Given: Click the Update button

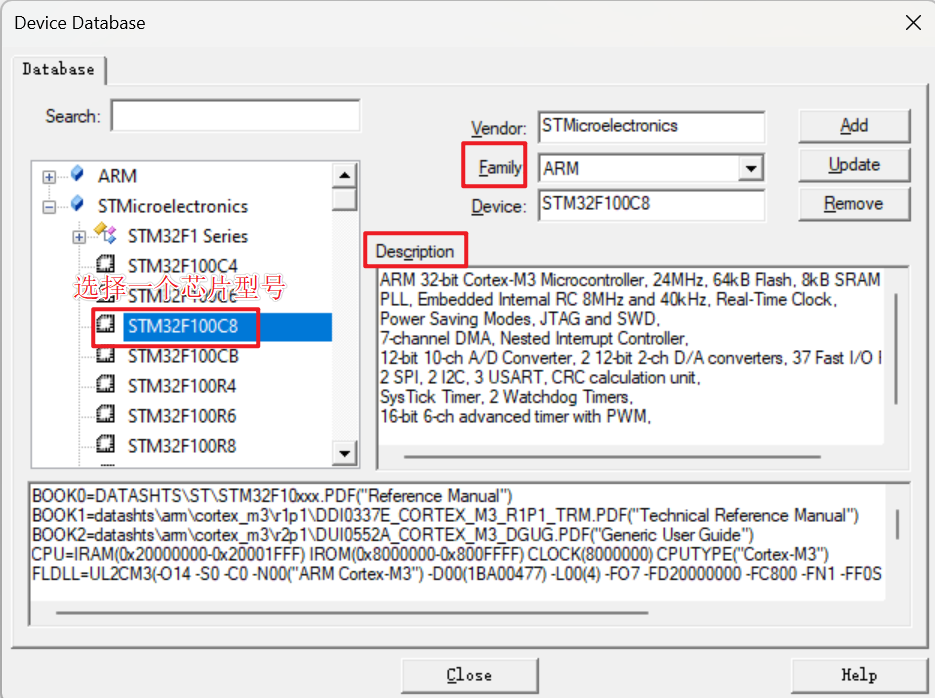Looking at the screenshot, I should pos(854,165).
